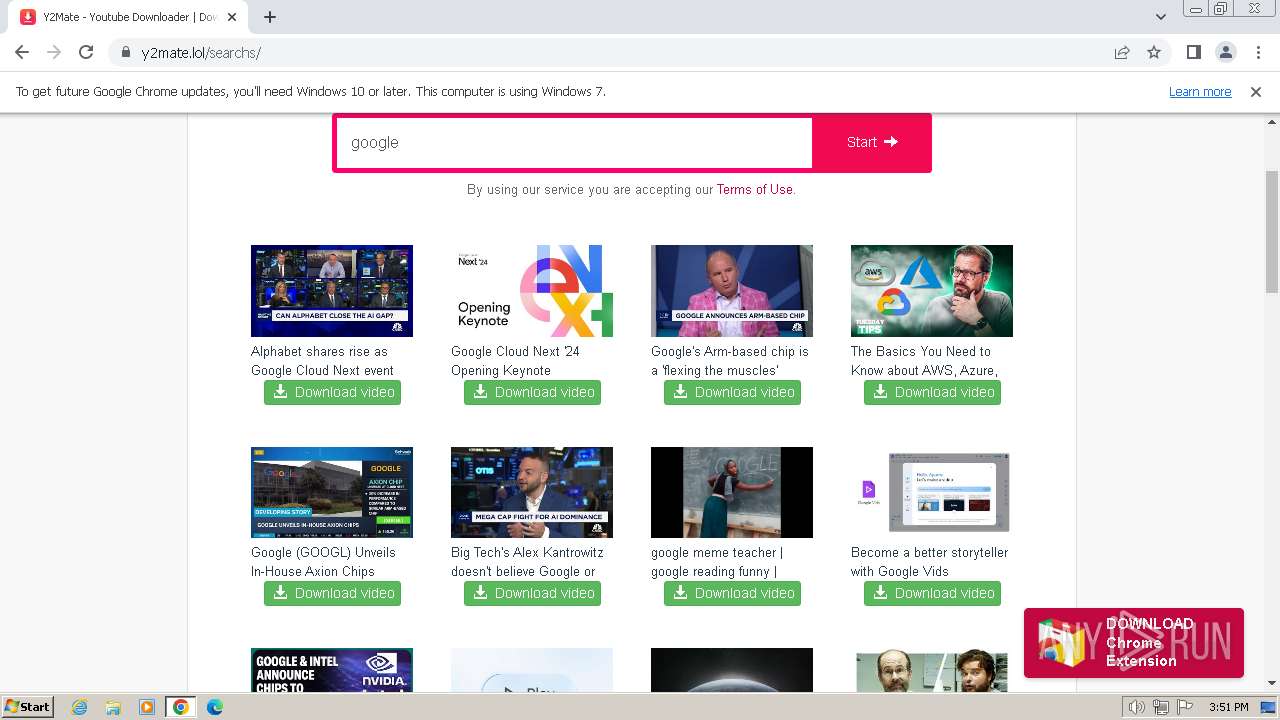Viewport: 1280px width, 720px height.
Task: Download video for google meme teacher
Action: point(732,593)
